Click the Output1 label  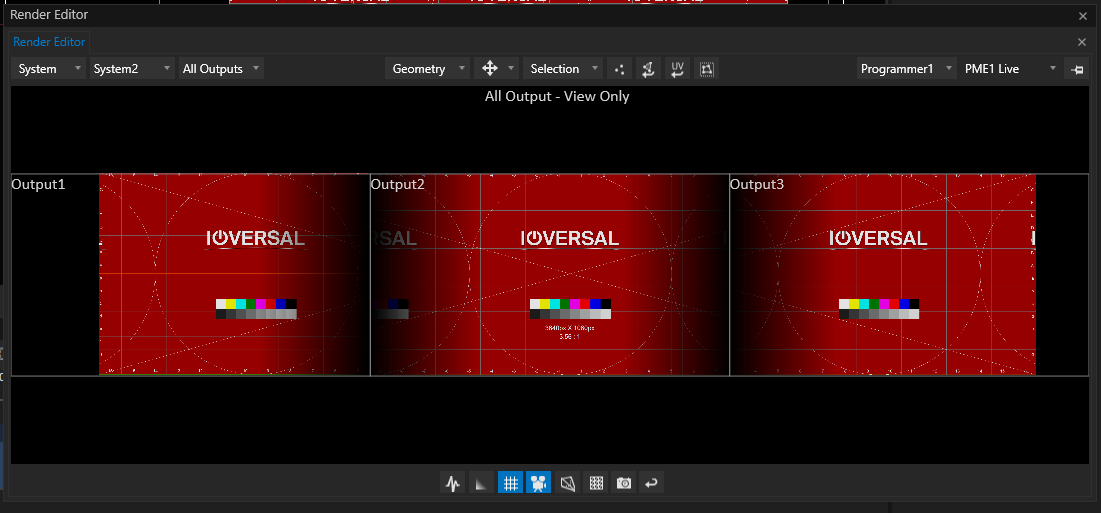(39, 185)
